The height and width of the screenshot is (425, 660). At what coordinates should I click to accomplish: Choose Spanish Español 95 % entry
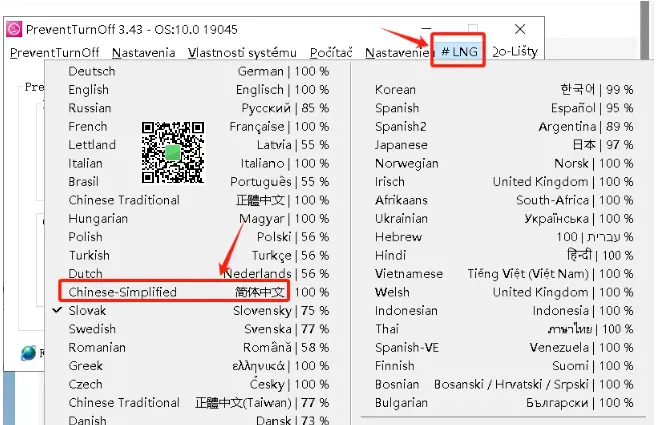(x=504, y=108)
